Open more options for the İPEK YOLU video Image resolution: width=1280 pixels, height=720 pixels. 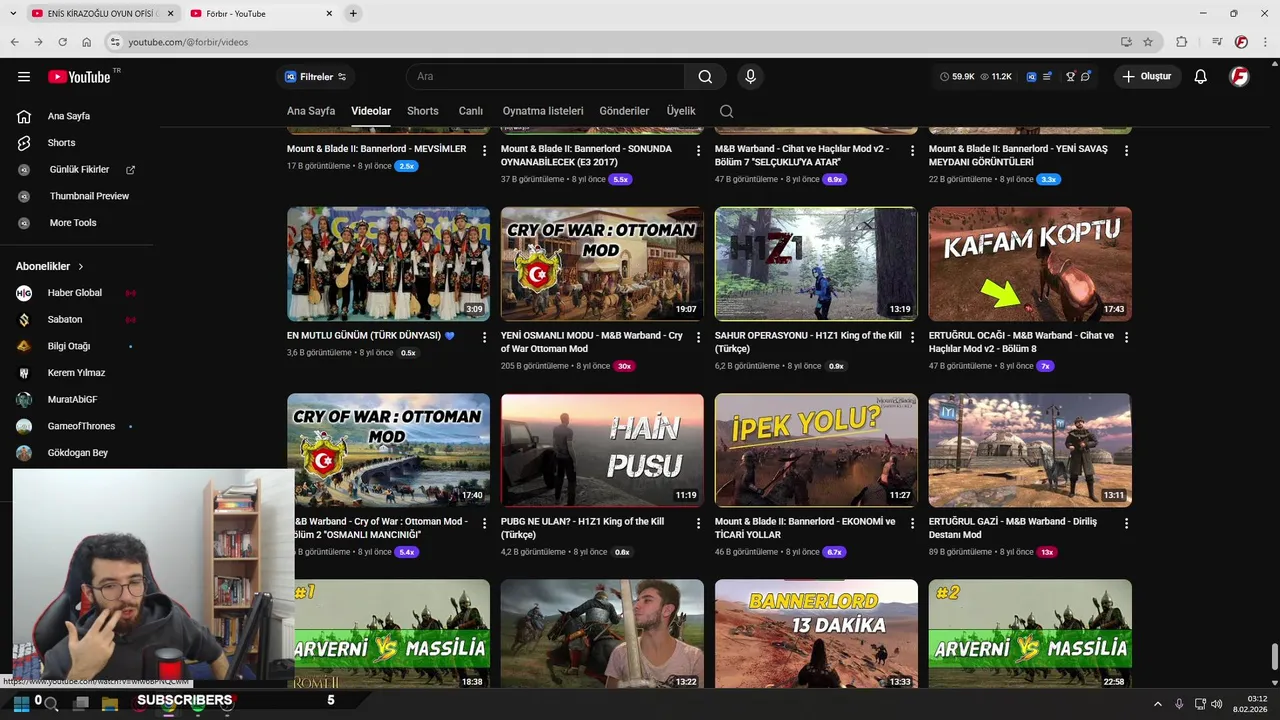click(x=912, y=524)
